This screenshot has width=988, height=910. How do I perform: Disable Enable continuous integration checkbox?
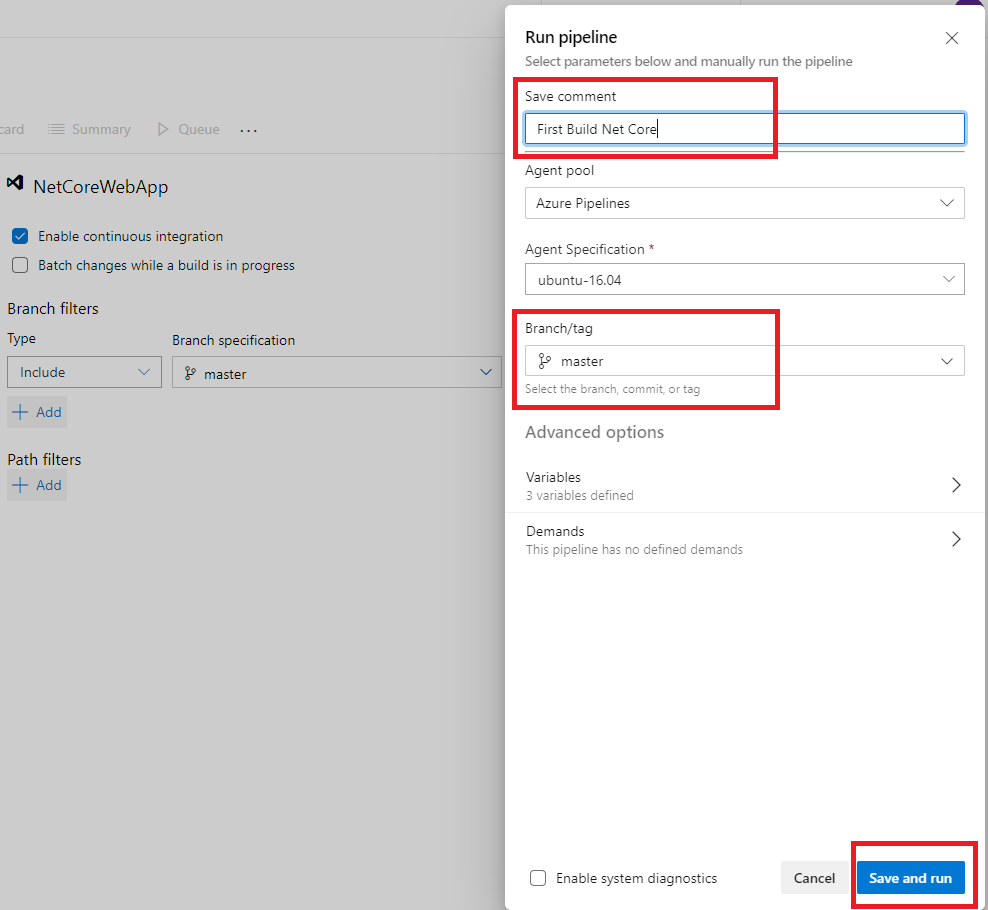click(19, 236)
